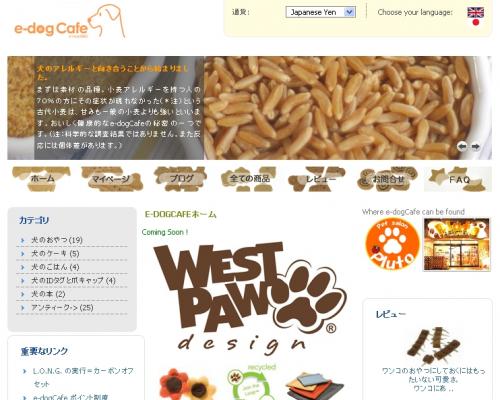
Task: Expand the アンティーク-> (25) category
Action: coord(62,308)
